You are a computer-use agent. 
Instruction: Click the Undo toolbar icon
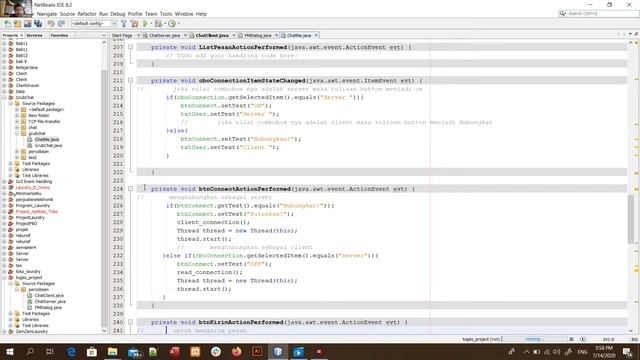coord(51,24)
